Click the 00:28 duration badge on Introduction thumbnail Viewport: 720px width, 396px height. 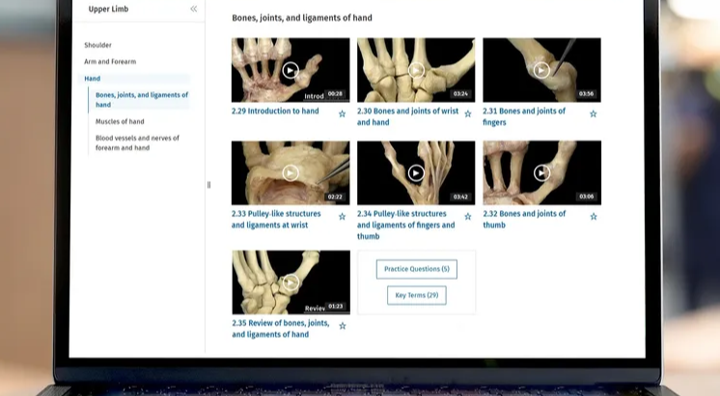(335, 94)
